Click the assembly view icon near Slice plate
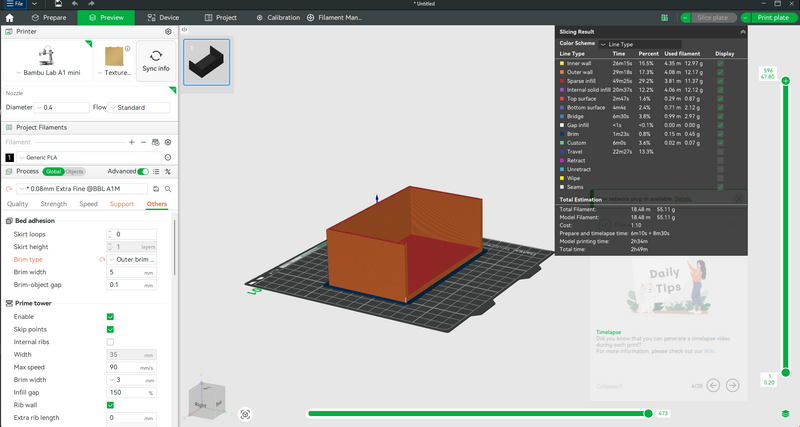This screenshot has width=800, height=427. tap(664, 17)
